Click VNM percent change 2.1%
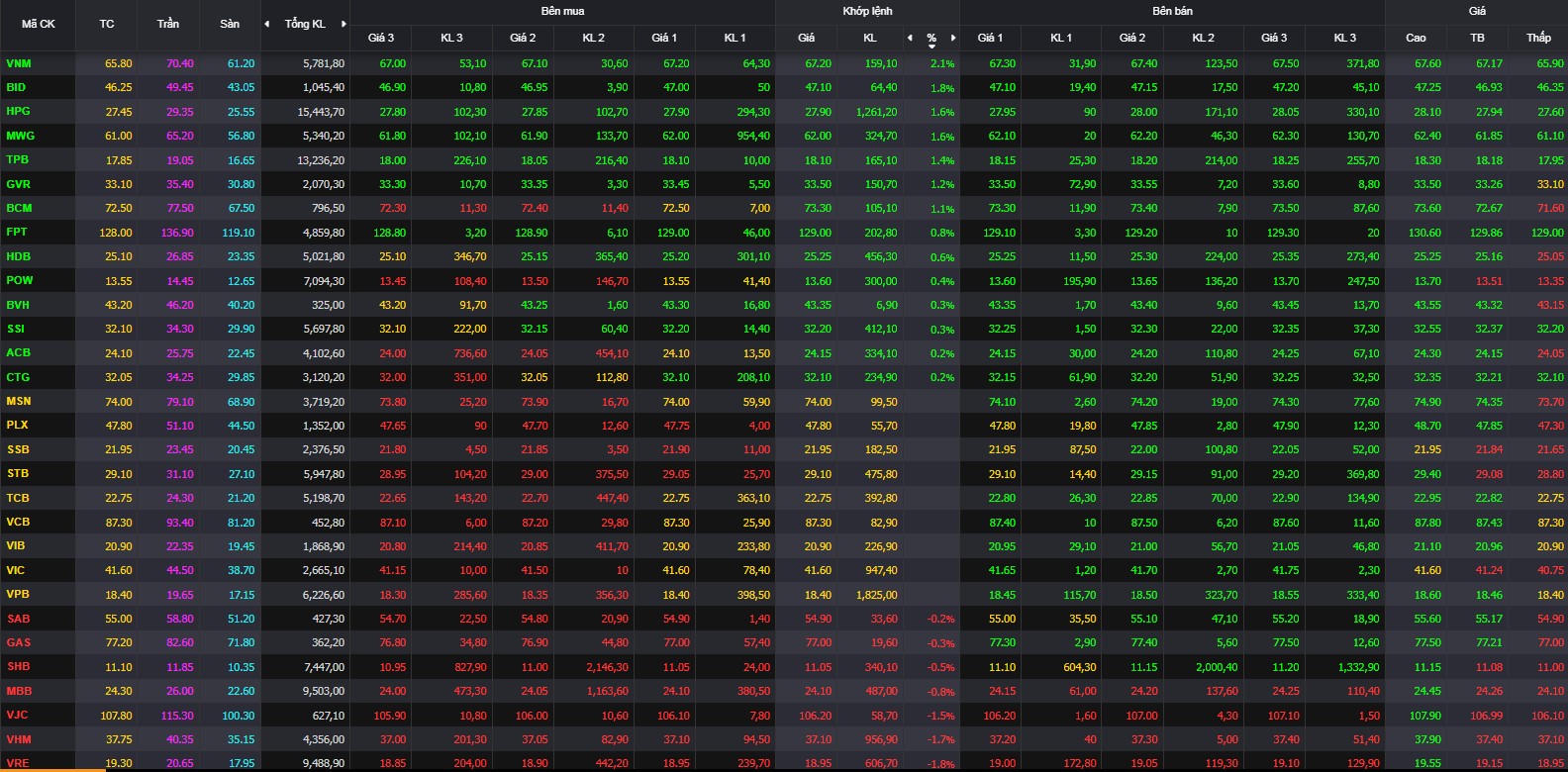The image size is (1568, 772). (x=943, y=63)
